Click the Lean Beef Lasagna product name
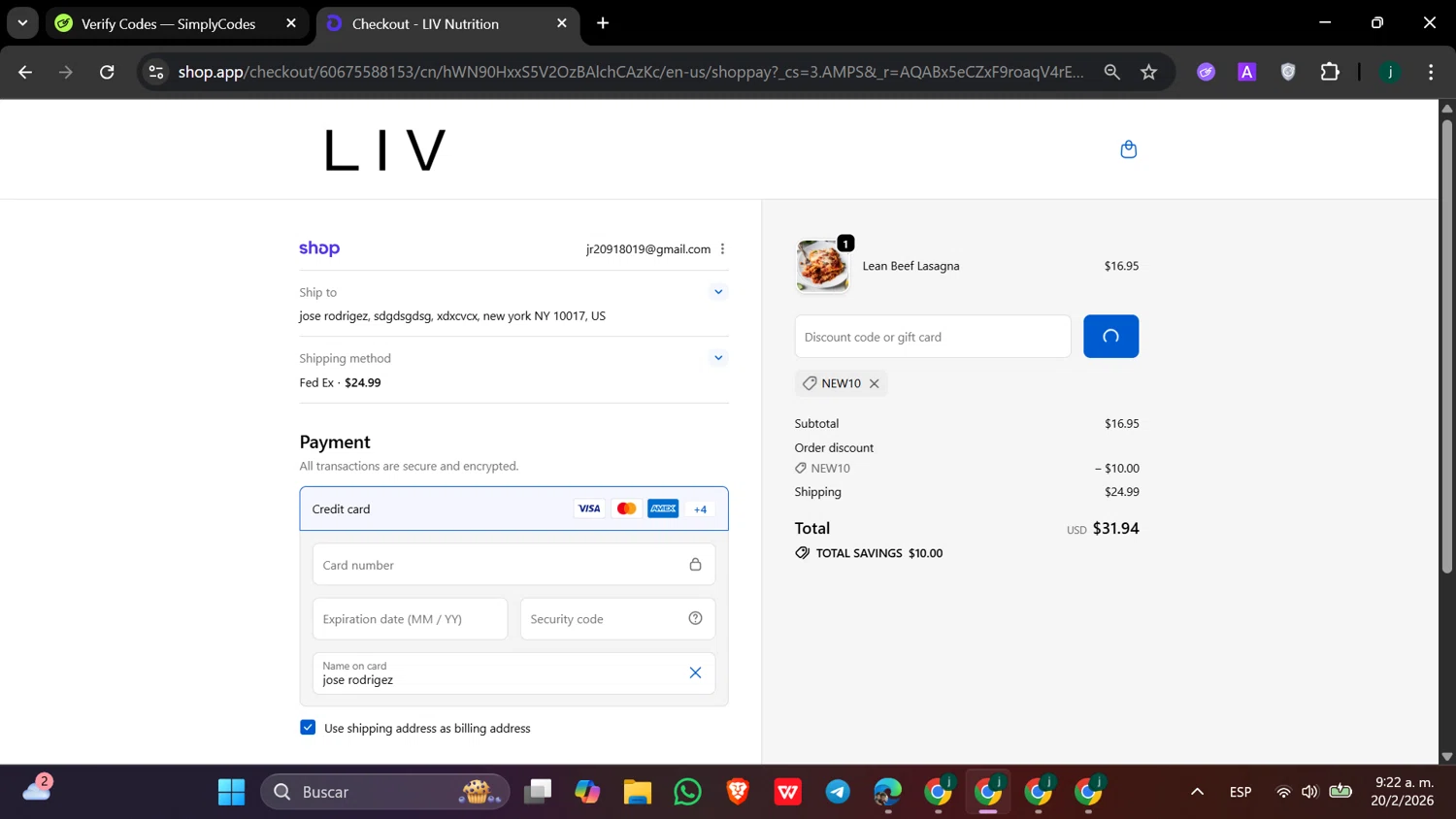Image resolution: width=1456 pixels, height=819 pixels. point(910,266)
